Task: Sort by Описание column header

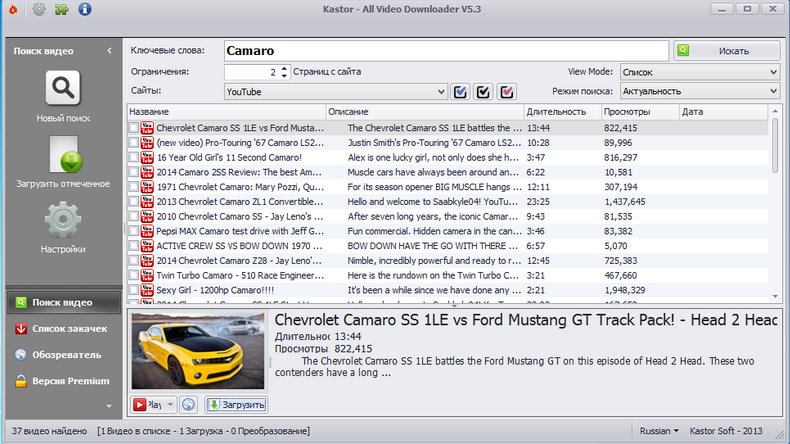Action: (x=425, y=112)
